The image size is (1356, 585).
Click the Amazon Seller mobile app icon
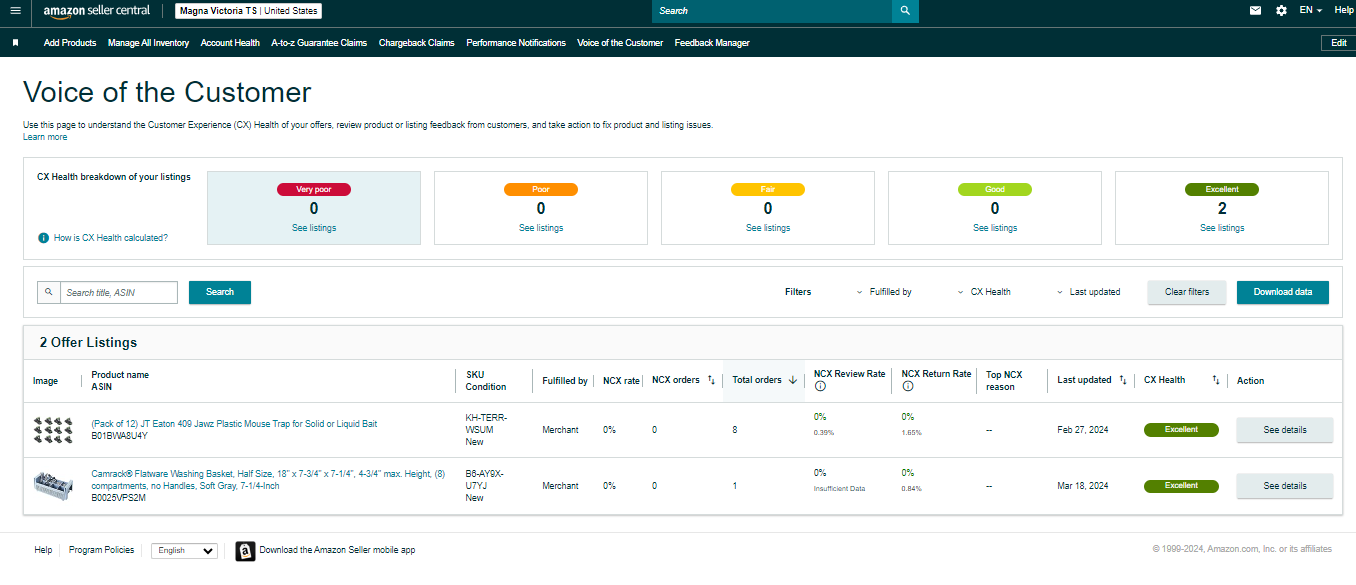pyautogui.click(x=245, y=551)
